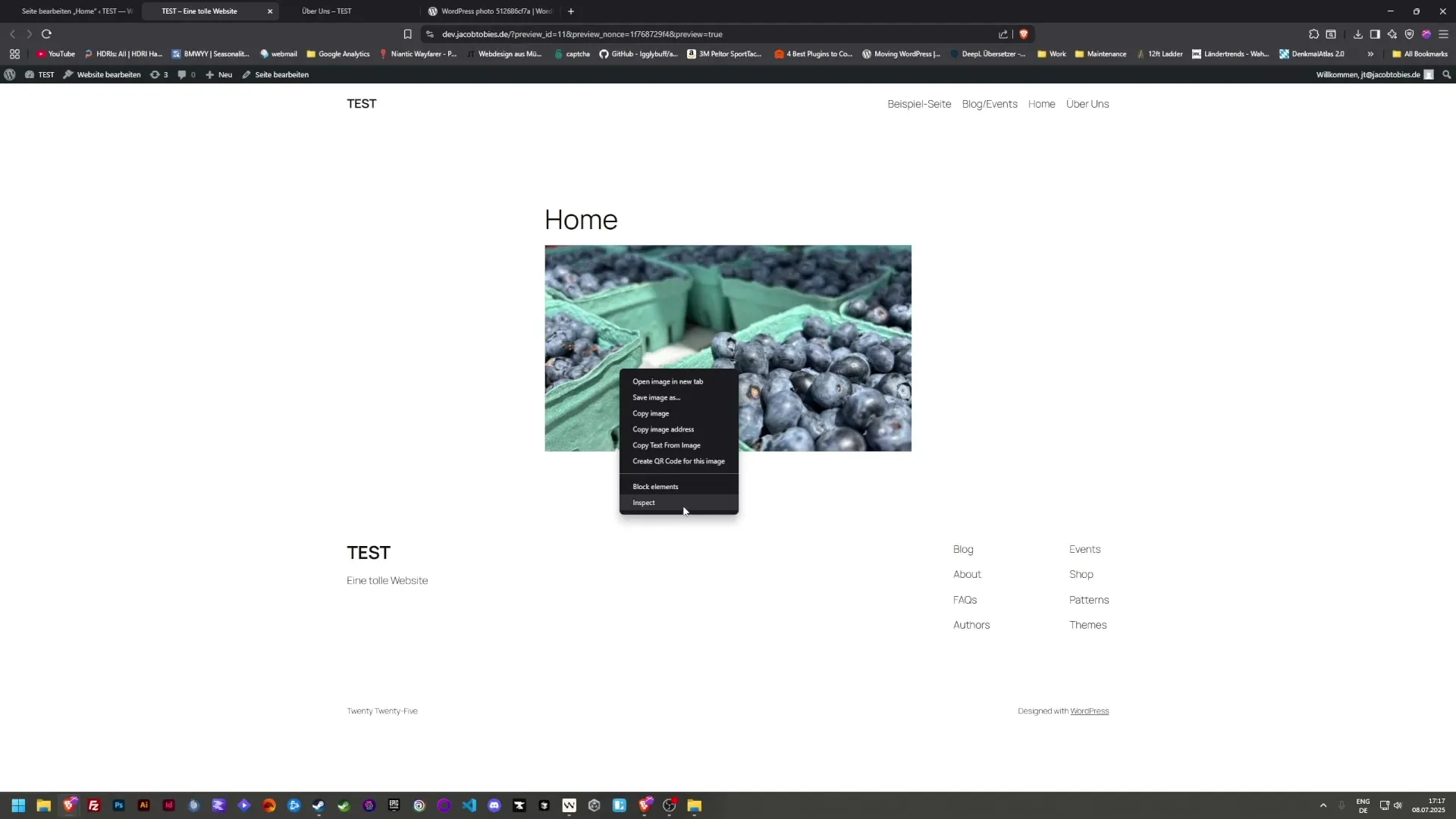Screen dimensions: 1456x819
Task: Open Discord from the taskbar
Action: 494,805
